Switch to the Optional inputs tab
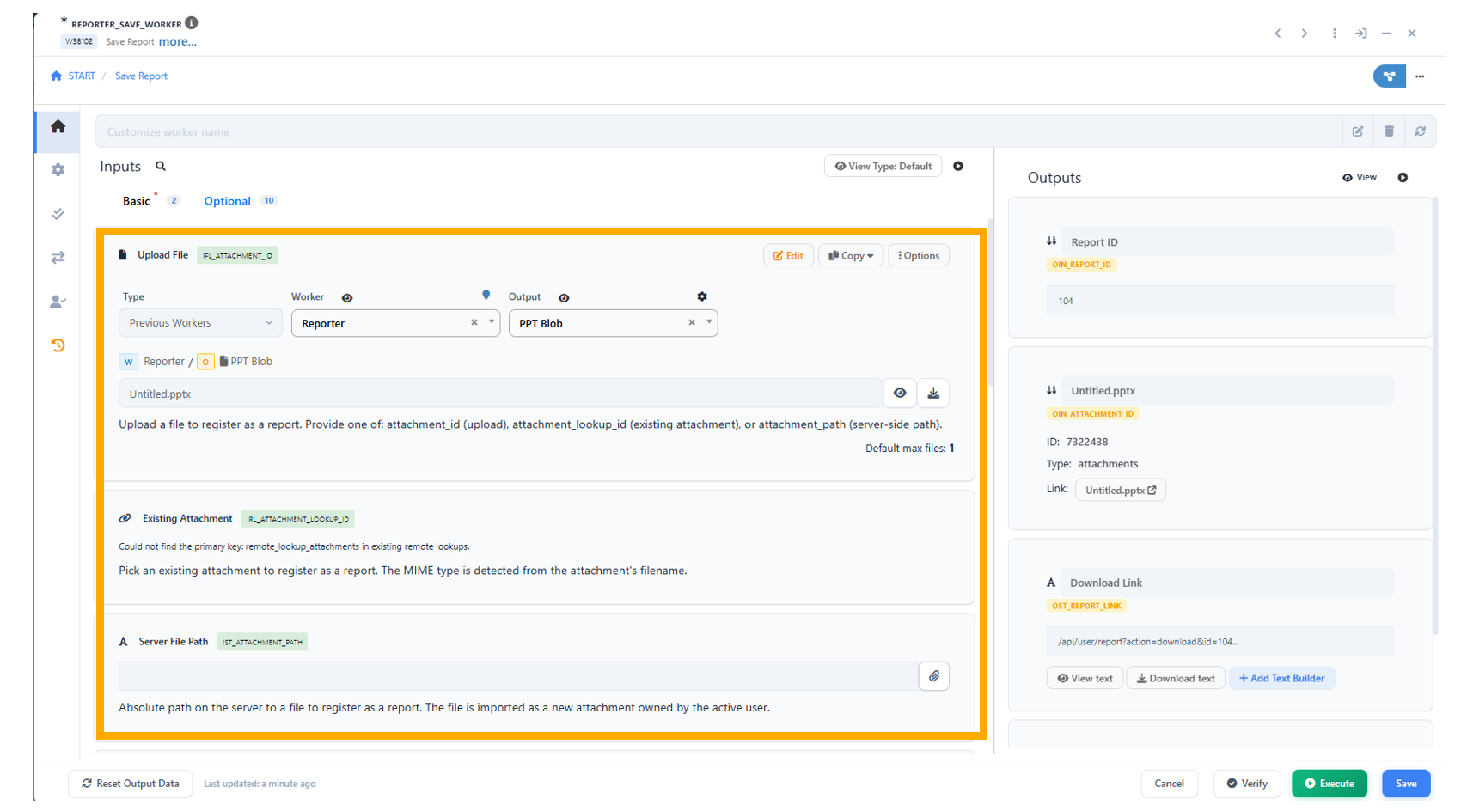The height and width of the screenshot is (812, 1461). (227, 201)
